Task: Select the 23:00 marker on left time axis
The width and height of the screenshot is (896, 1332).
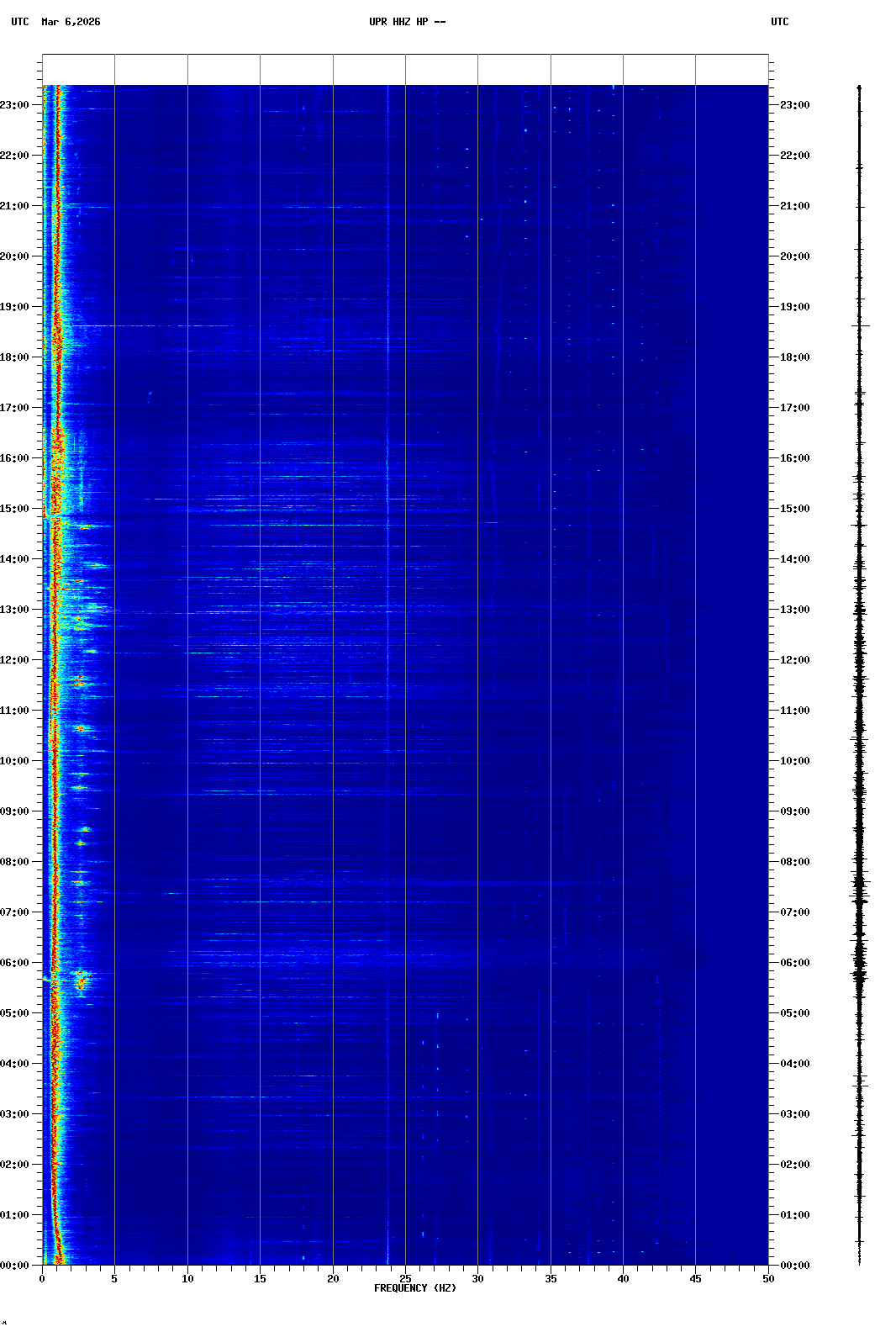Action: (x=17, y=105)
